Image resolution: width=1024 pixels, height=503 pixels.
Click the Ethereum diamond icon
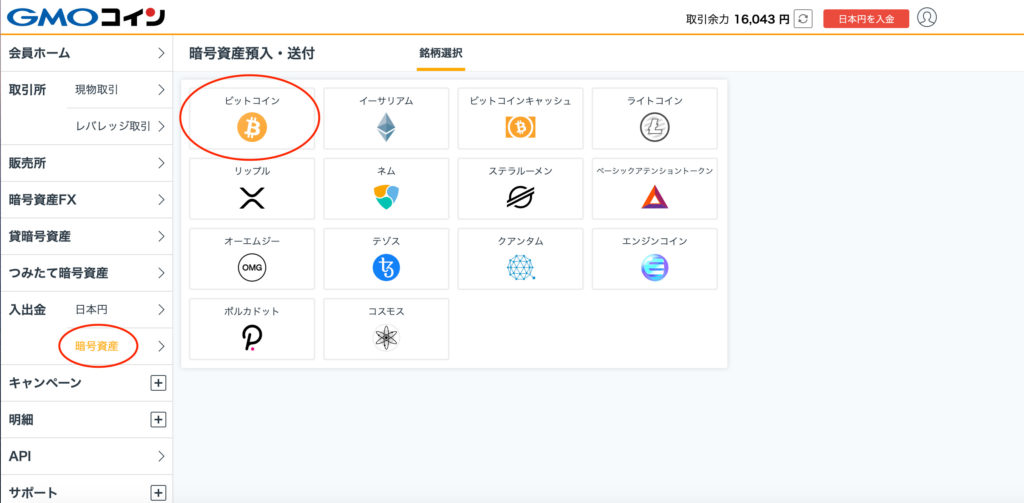click(386, 127)
